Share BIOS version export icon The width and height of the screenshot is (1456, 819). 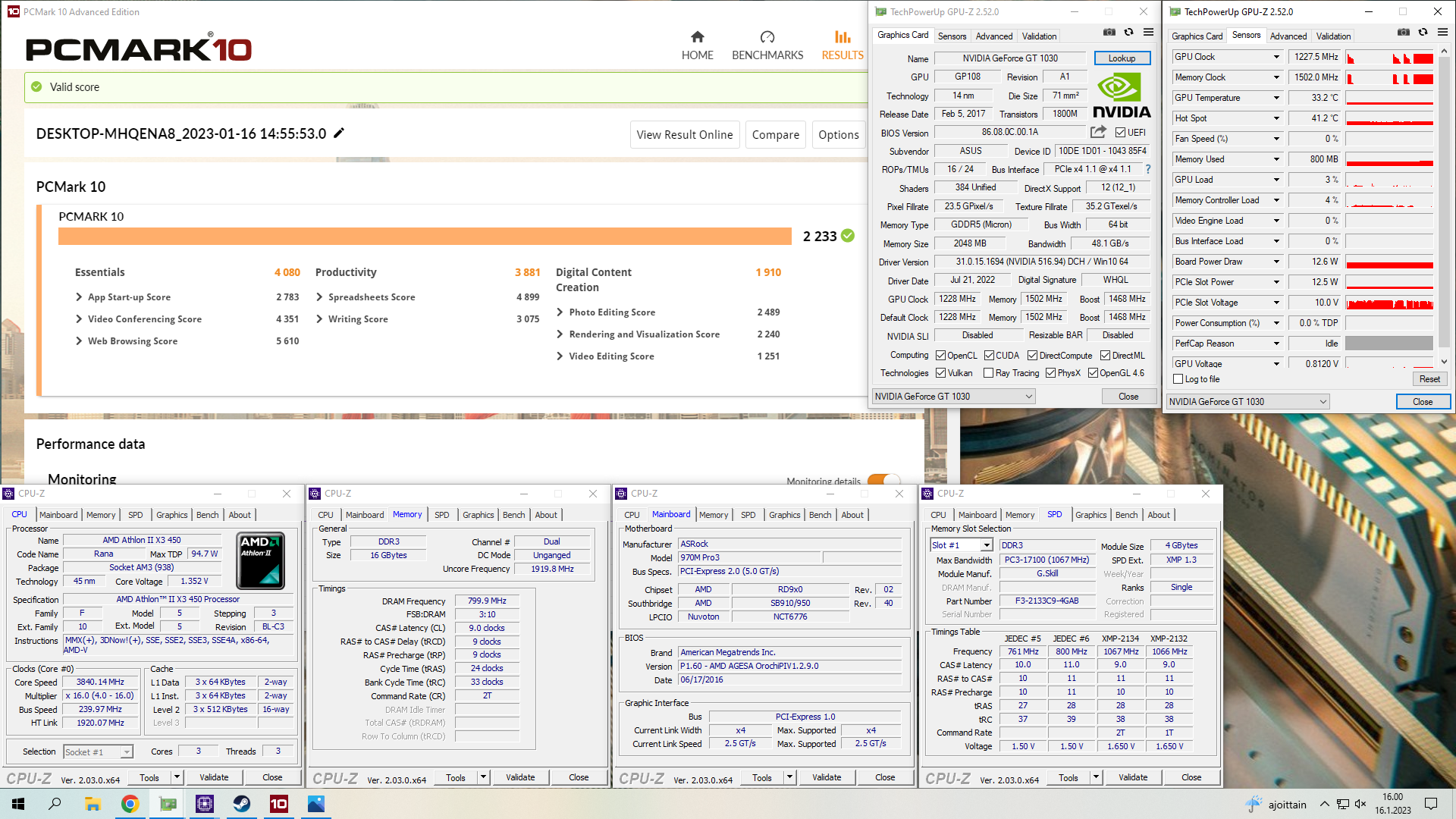(x=1098, y=131)
